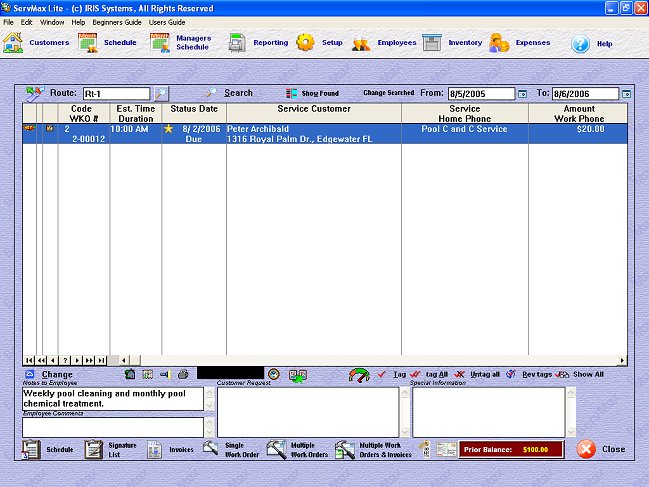Click the grid horizontal scrollbar right arrow
Image resolution: width=649 pixels, height=487 pixels.
622,360
